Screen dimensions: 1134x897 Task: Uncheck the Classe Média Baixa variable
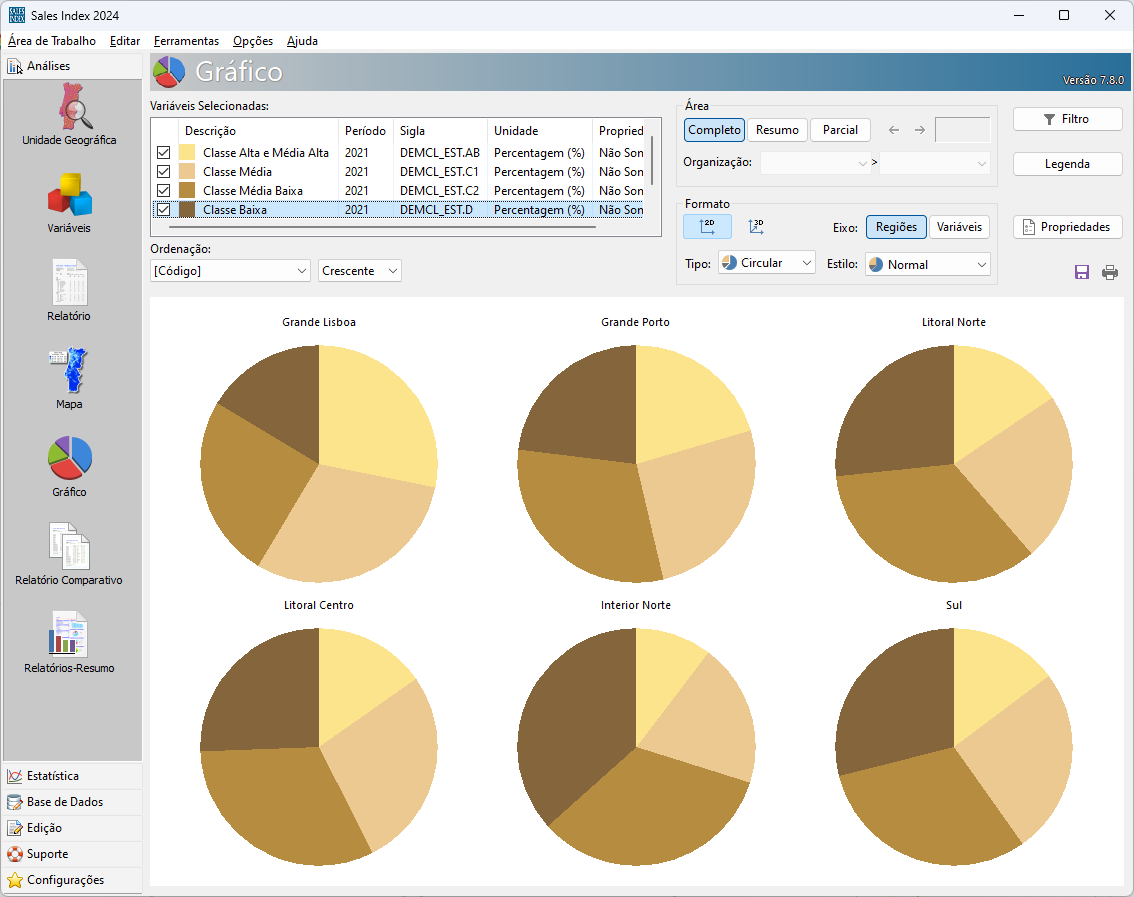click(x=163, y=191)
